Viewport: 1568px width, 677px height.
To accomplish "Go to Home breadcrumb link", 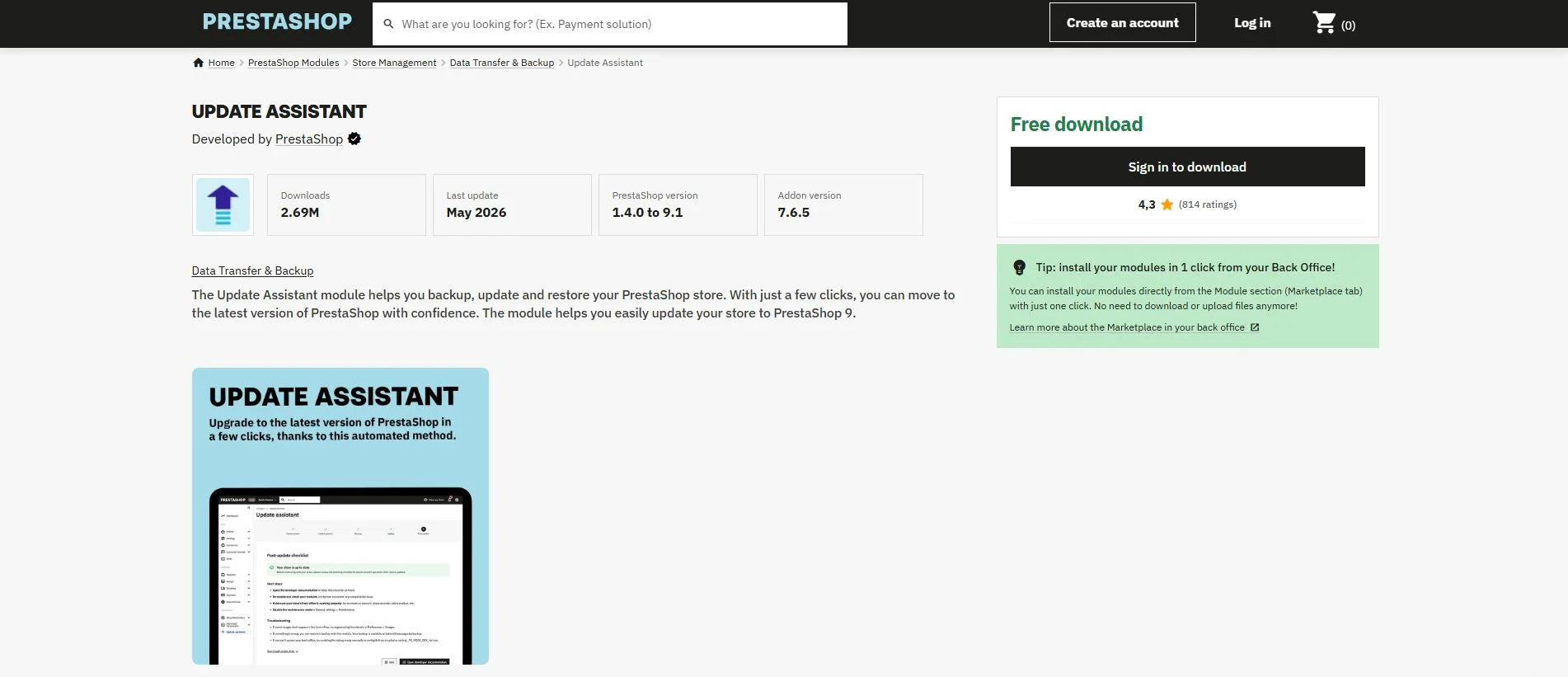I will [x=221, y=63].
